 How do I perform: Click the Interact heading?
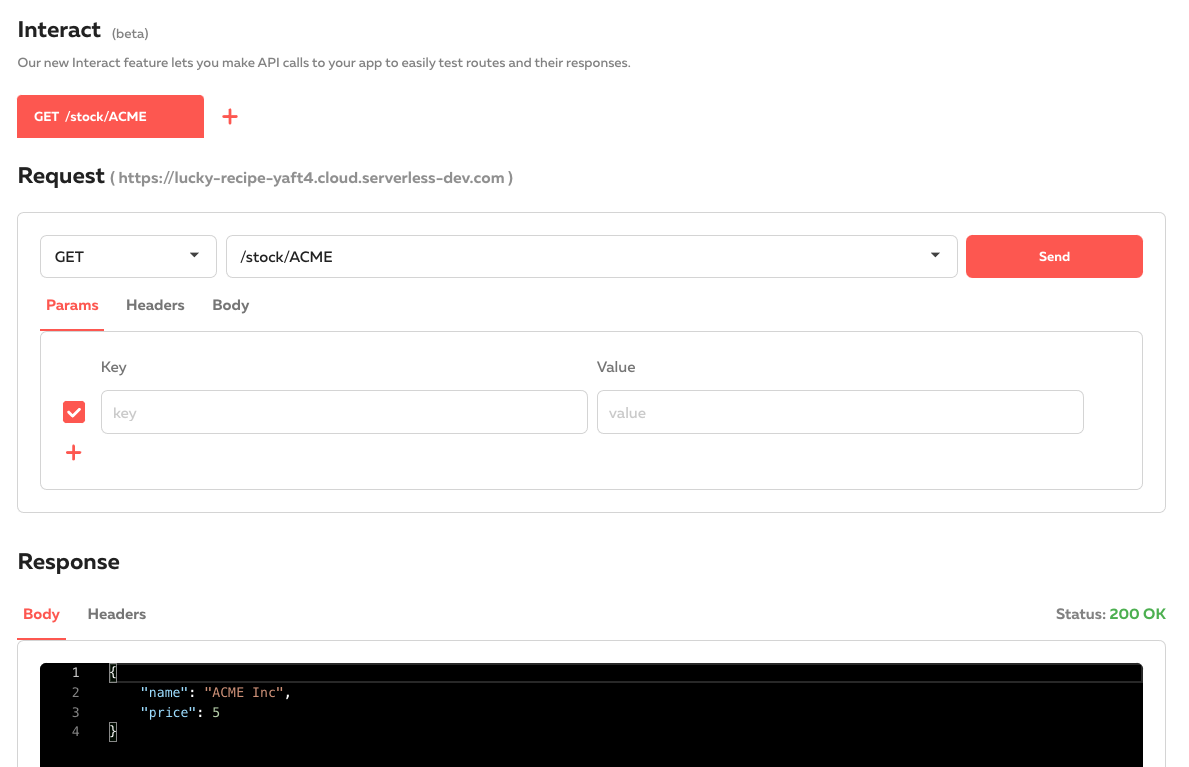(x=59, y=30)
